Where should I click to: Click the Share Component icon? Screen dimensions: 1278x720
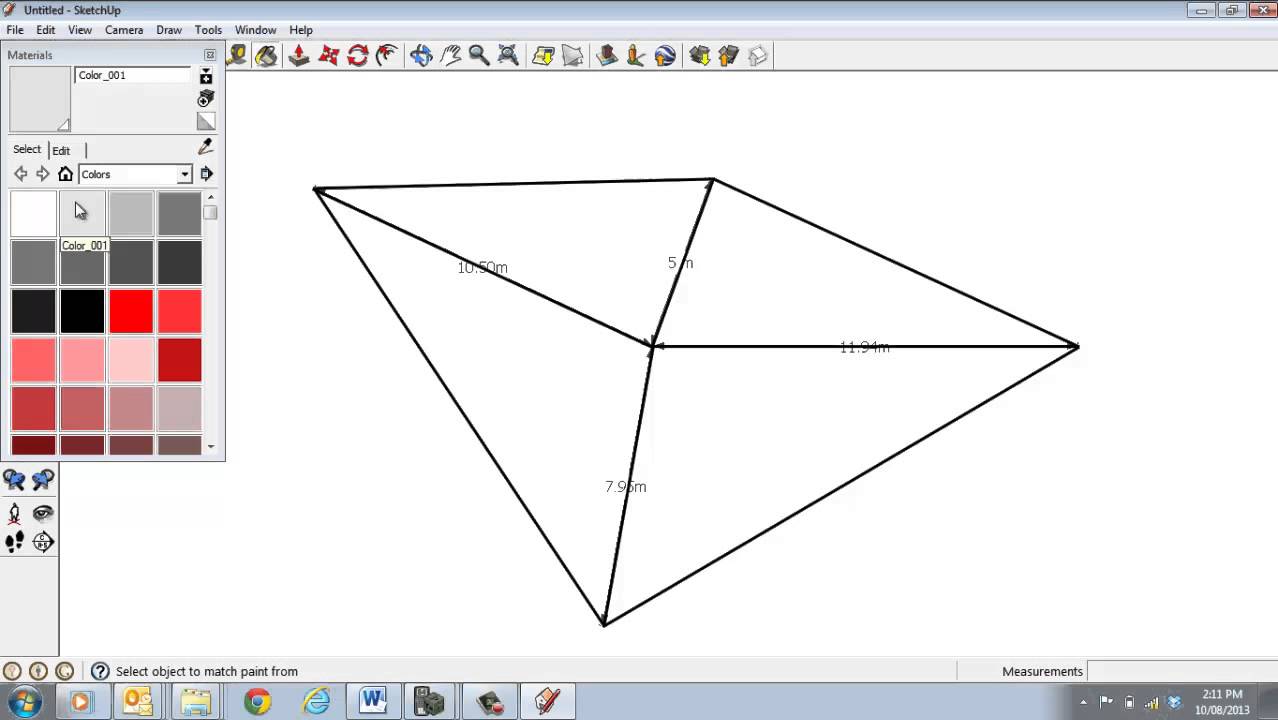click(757, 55)
